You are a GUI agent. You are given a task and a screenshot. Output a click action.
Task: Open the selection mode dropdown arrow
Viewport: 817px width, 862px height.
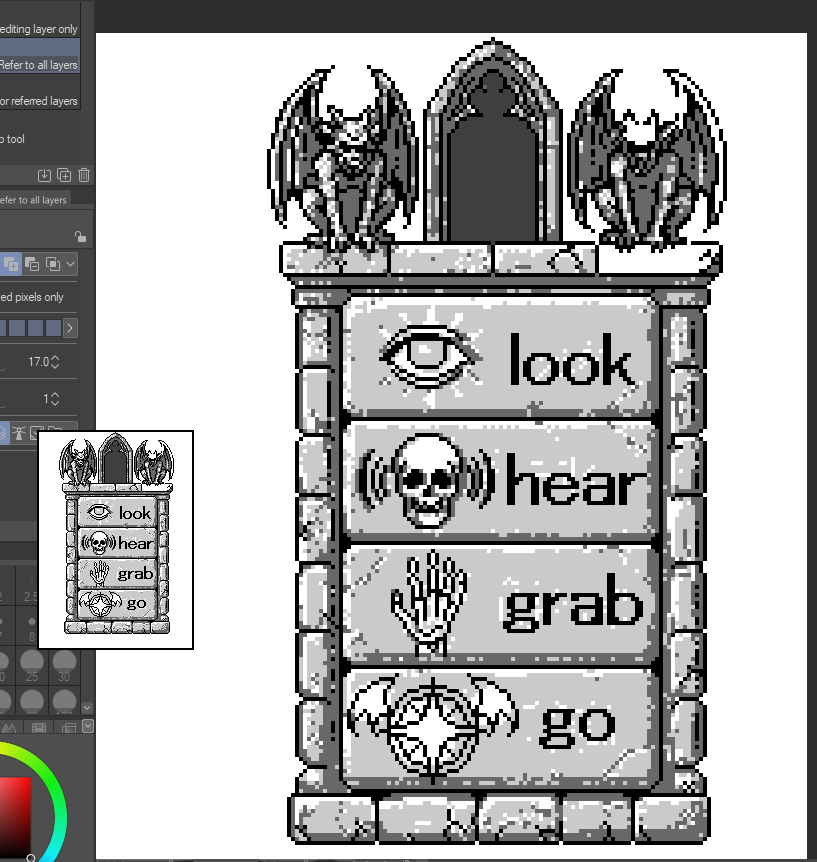tap(71, 264)
